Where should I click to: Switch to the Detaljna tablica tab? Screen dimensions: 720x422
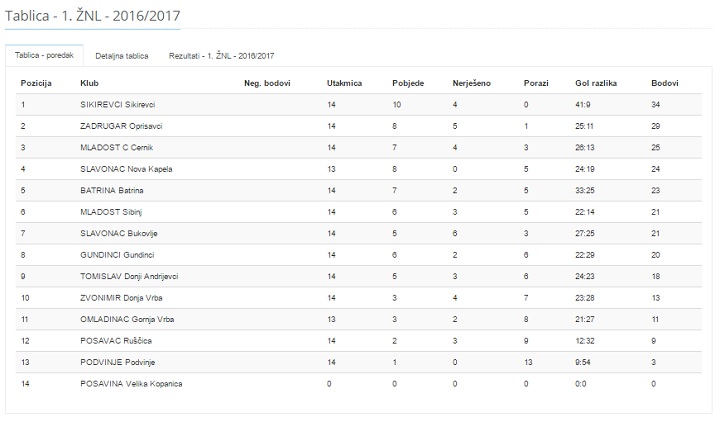coord(122,56)
